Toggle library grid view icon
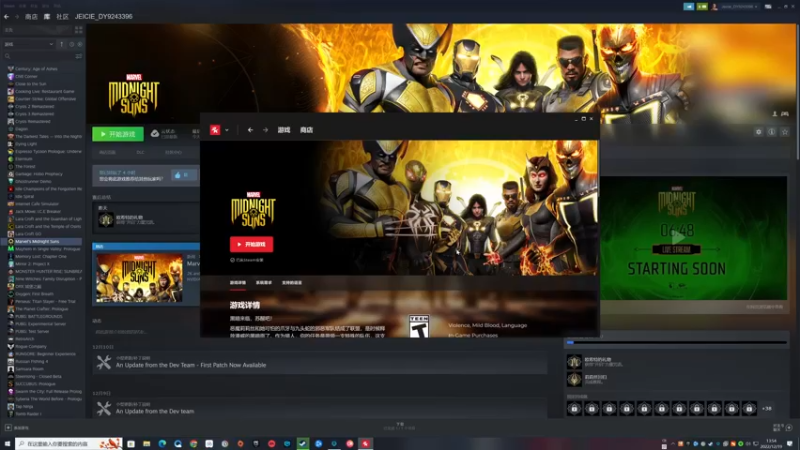The width and height of the screenshot is (800, 450). tap(79, 30)
